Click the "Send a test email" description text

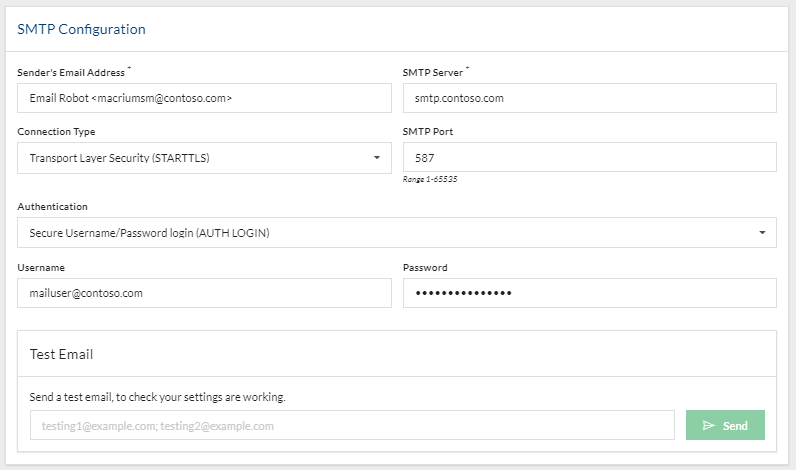click(158, 397)
